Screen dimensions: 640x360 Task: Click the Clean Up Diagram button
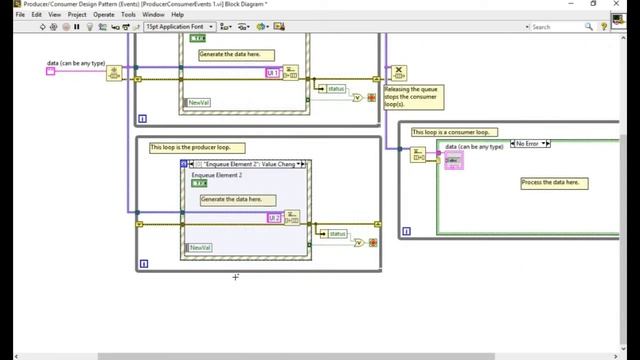(279, 27)
